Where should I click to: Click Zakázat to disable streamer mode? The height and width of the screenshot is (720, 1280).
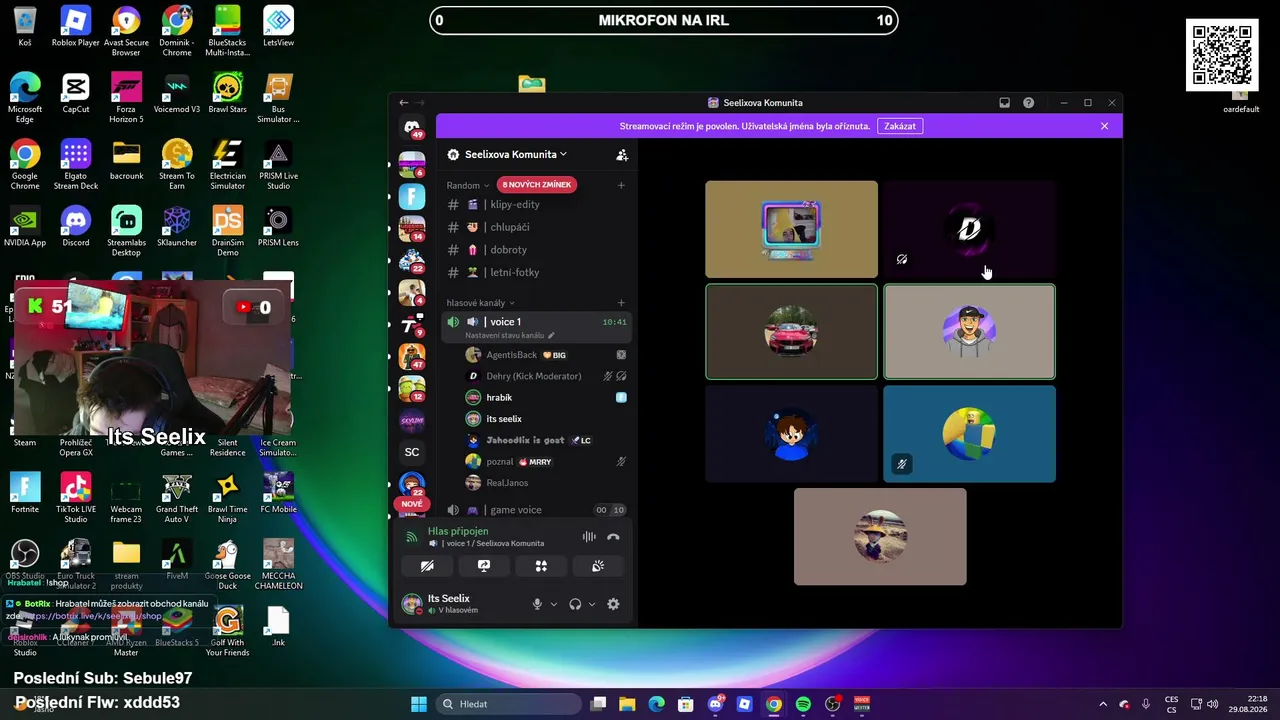tap(900, 126)
